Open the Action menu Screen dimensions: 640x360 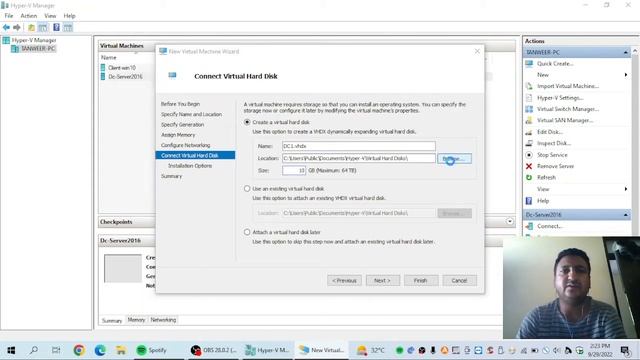click(x=29, y=16)
